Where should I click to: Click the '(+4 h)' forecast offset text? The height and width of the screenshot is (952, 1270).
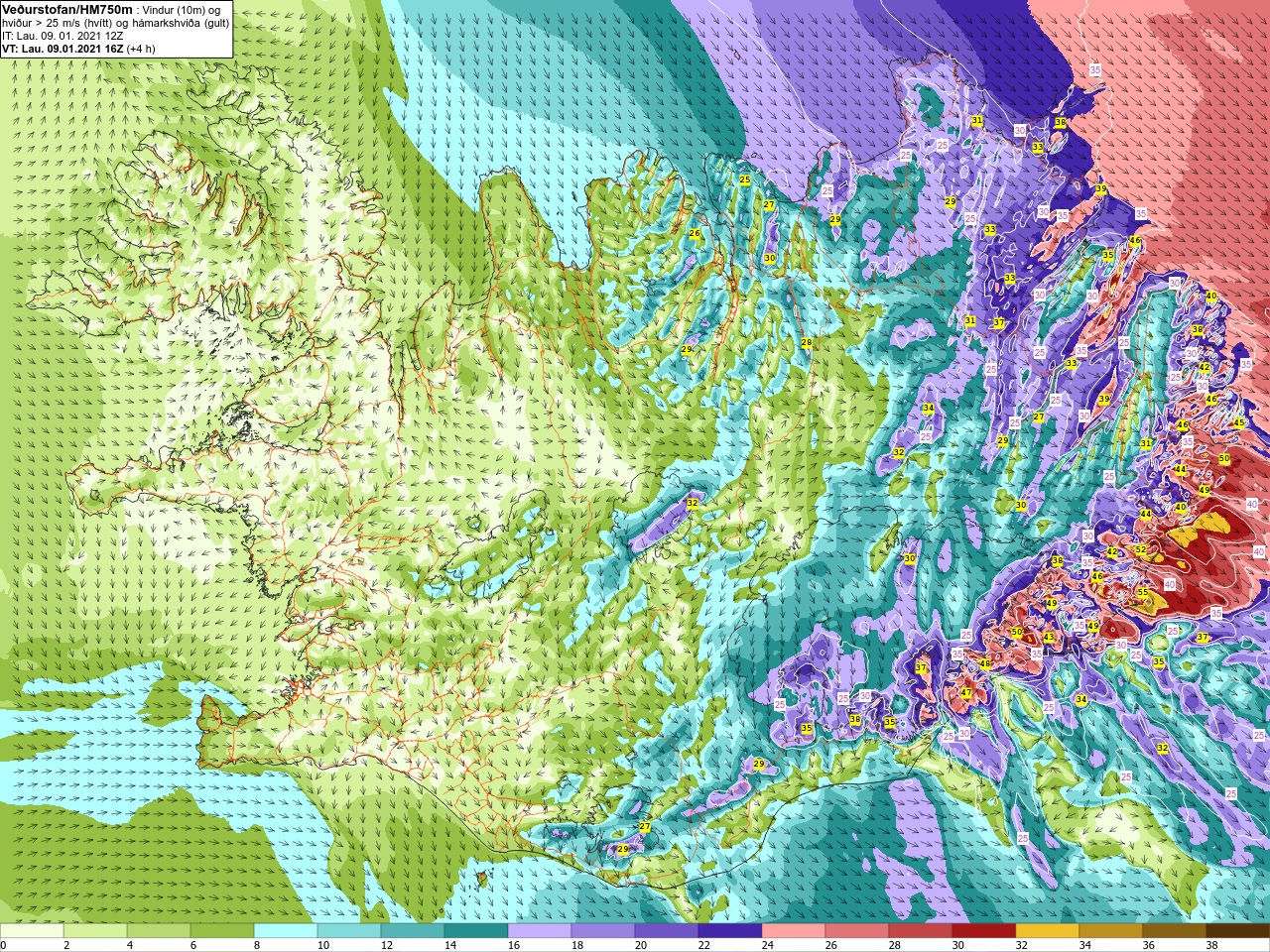tap(141, 49)
